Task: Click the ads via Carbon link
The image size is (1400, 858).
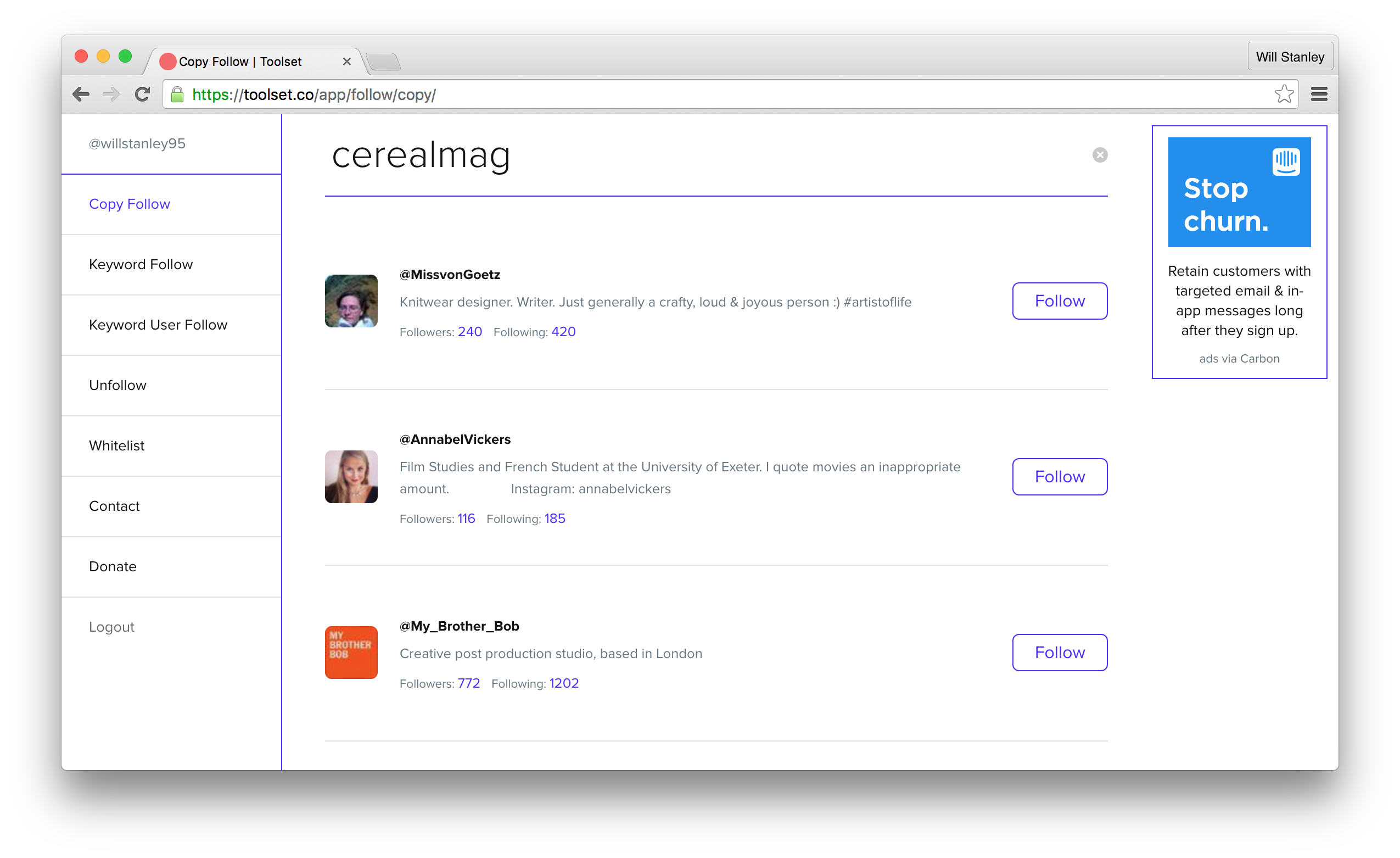Action: tap(1239, 358)
